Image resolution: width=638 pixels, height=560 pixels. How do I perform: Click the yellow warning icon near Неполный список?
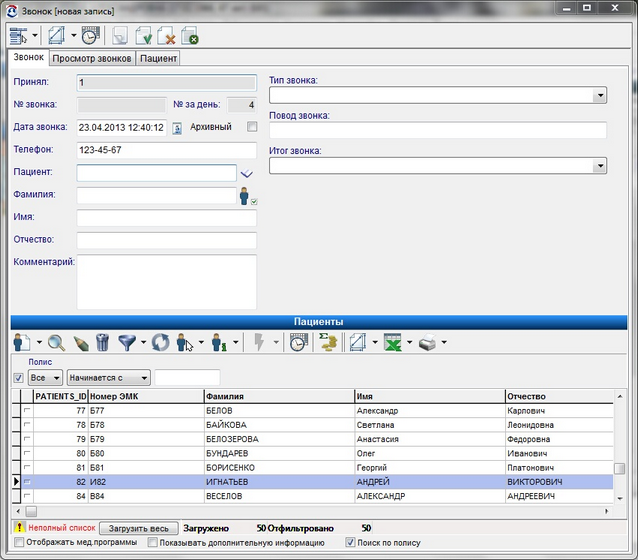point(19,527)
